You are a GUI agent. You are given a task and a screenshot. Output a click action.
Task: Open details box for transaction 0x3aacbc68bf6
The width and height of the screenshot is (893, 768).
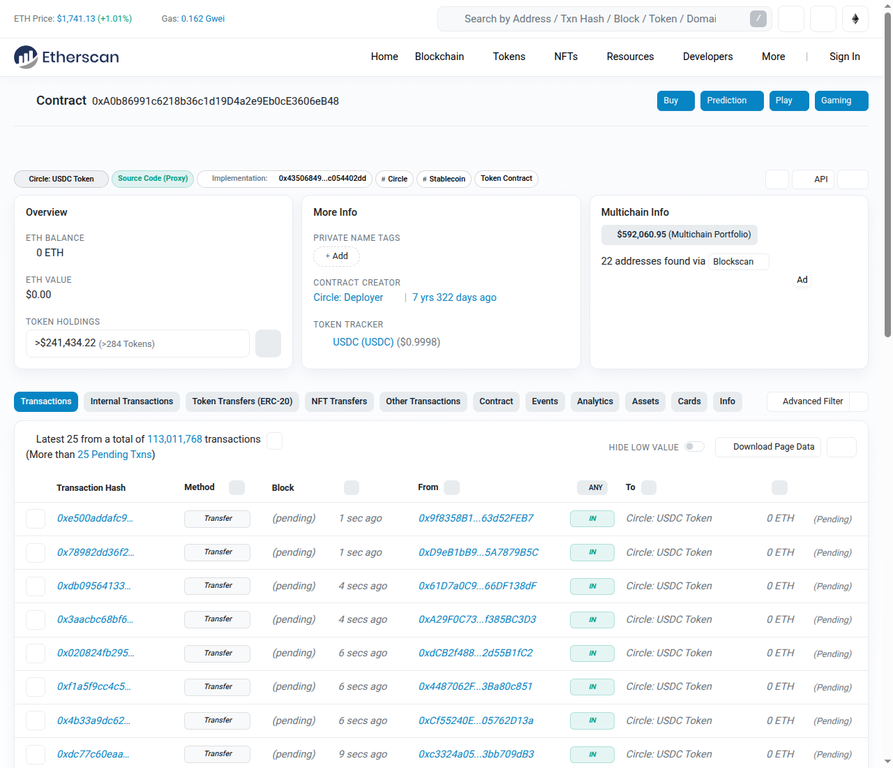click(x=35, y=619)
